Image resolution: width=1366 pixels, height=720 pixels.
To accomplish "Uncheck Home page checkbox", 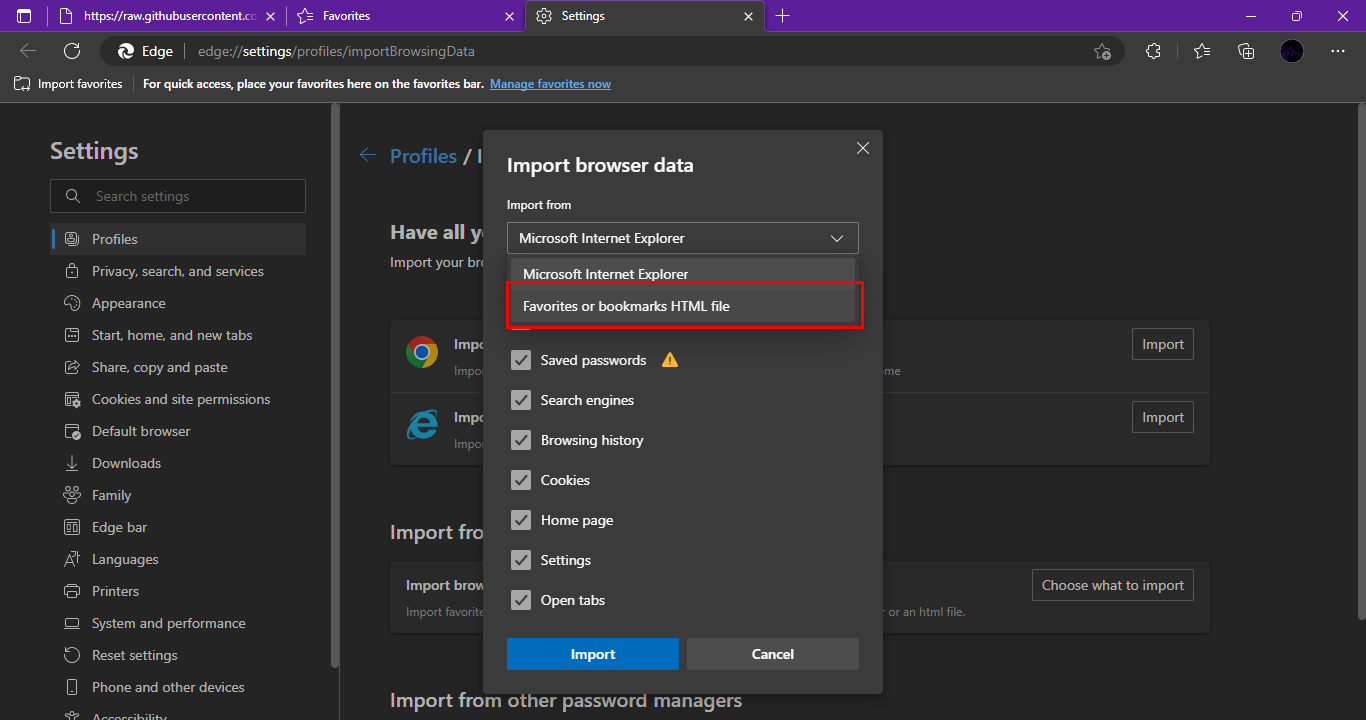I will (x=521, y=520).
